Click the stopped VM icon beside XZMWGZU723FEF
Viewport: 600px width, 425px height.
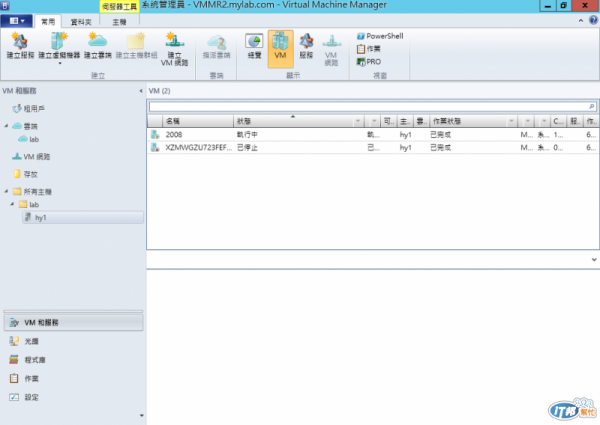coord(155,147)
